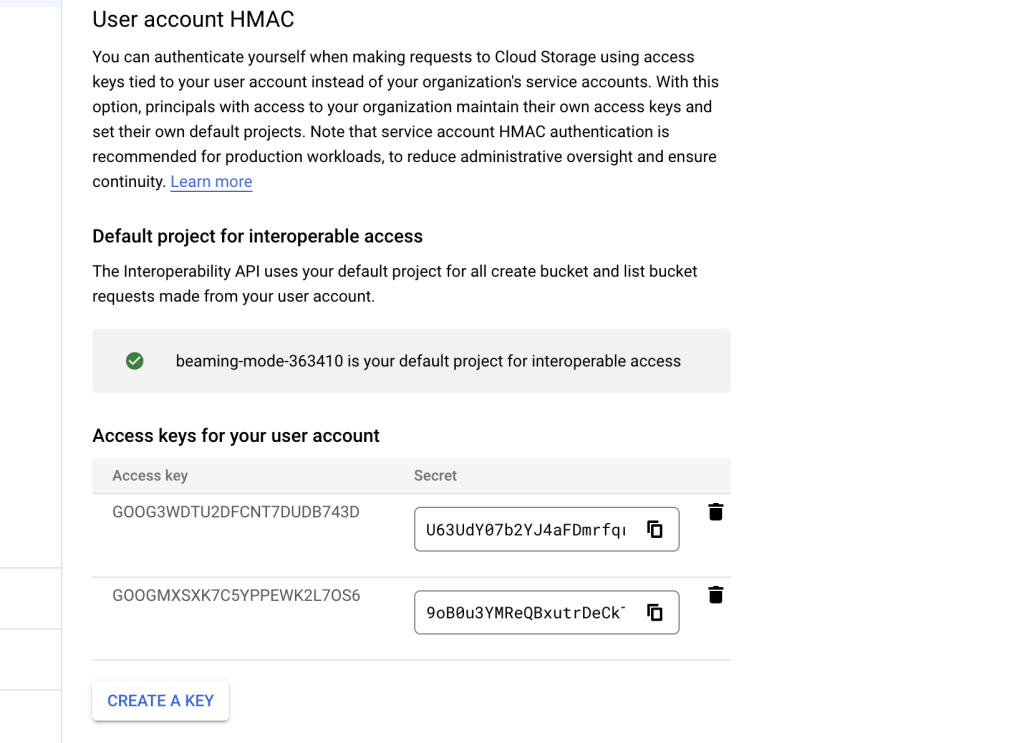This screenshot has width=1024, height=743.
Task: Delete access key GOOG3WDTU2DFCNT7DUDB743D with trash icon
Action: [716, 513]
